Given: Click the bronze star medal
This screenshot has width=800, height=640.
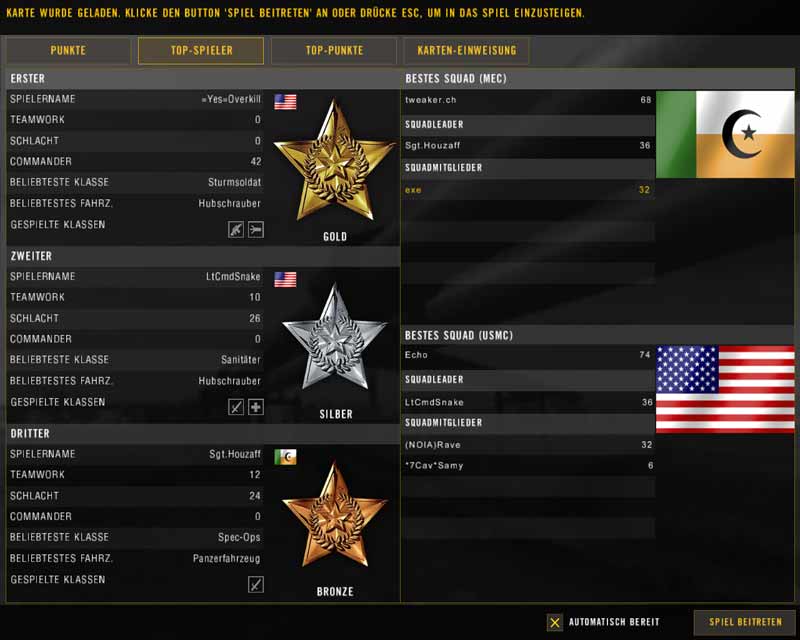Looking at the screenshot, I should 334,517.
